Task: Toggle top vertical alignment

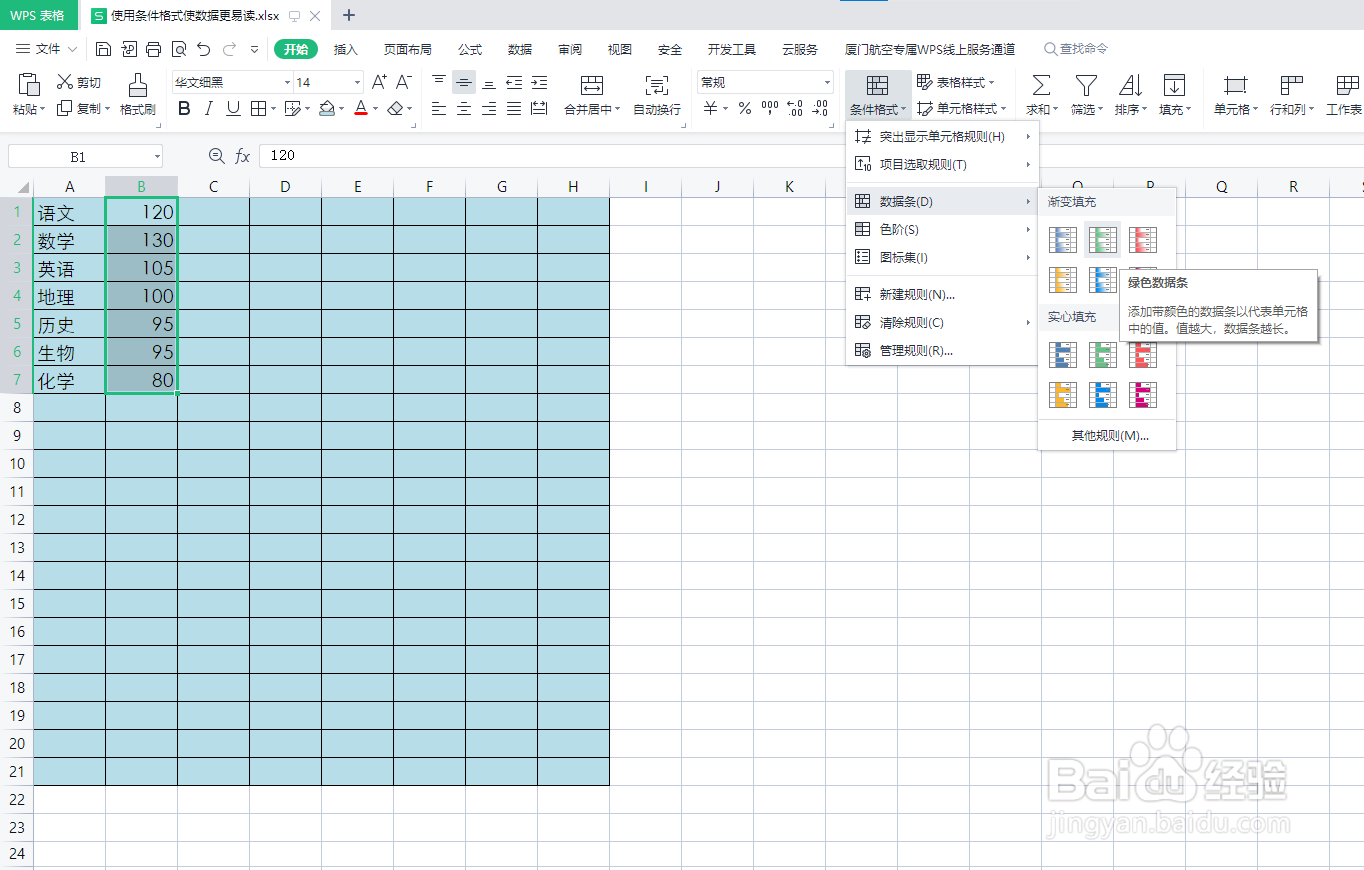Action: click(439, 83)
